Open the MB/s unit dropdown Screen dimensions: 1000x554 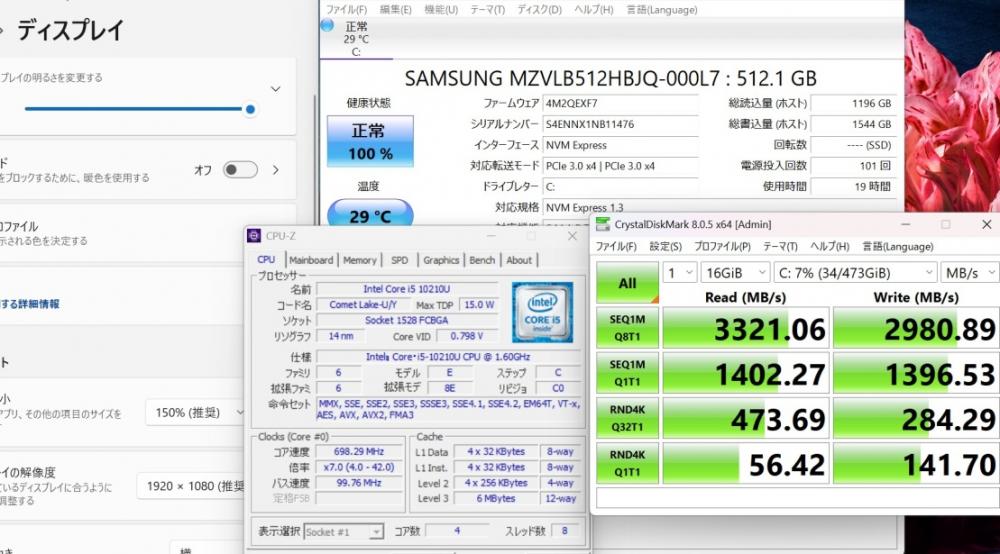pyautogui.click(x=970, y=273)
